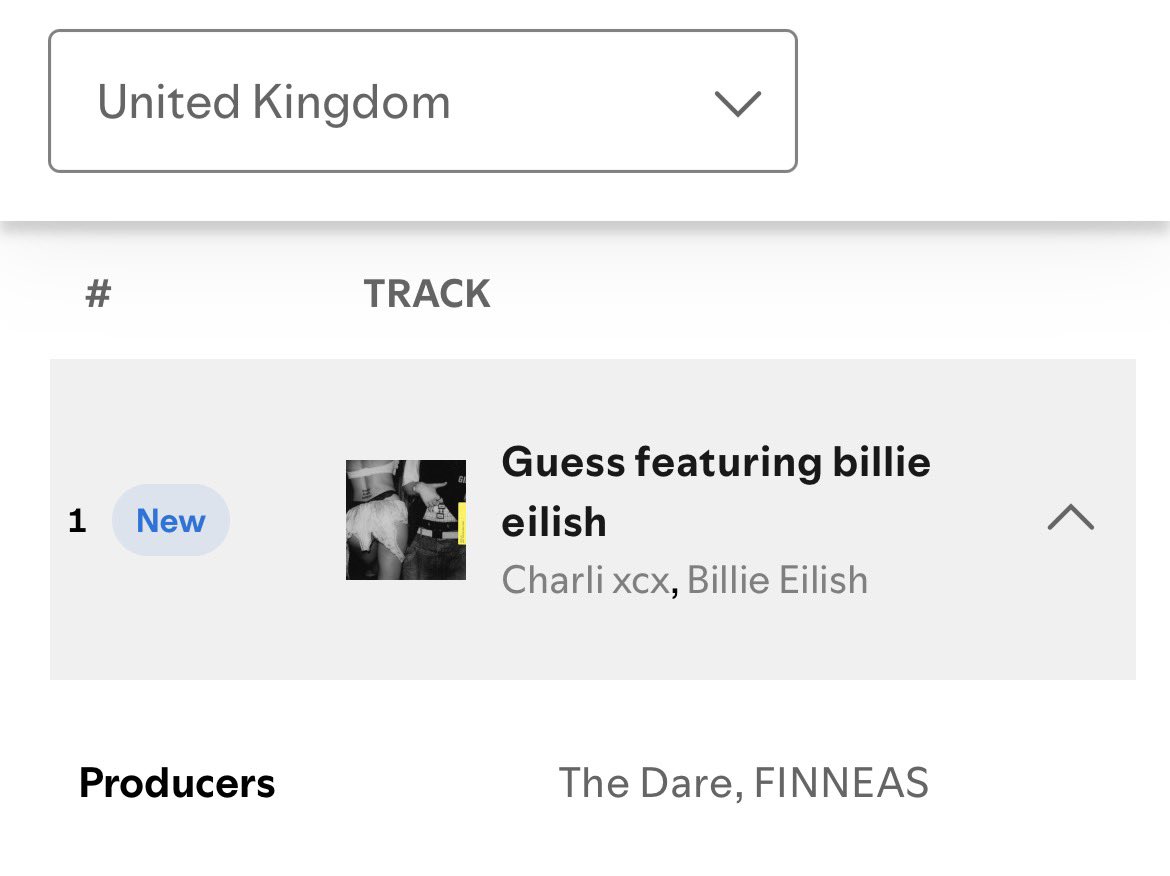Screen dimensions: 1170x876
Task: Open the United Kingdom country dropdown
Action: 423,101
